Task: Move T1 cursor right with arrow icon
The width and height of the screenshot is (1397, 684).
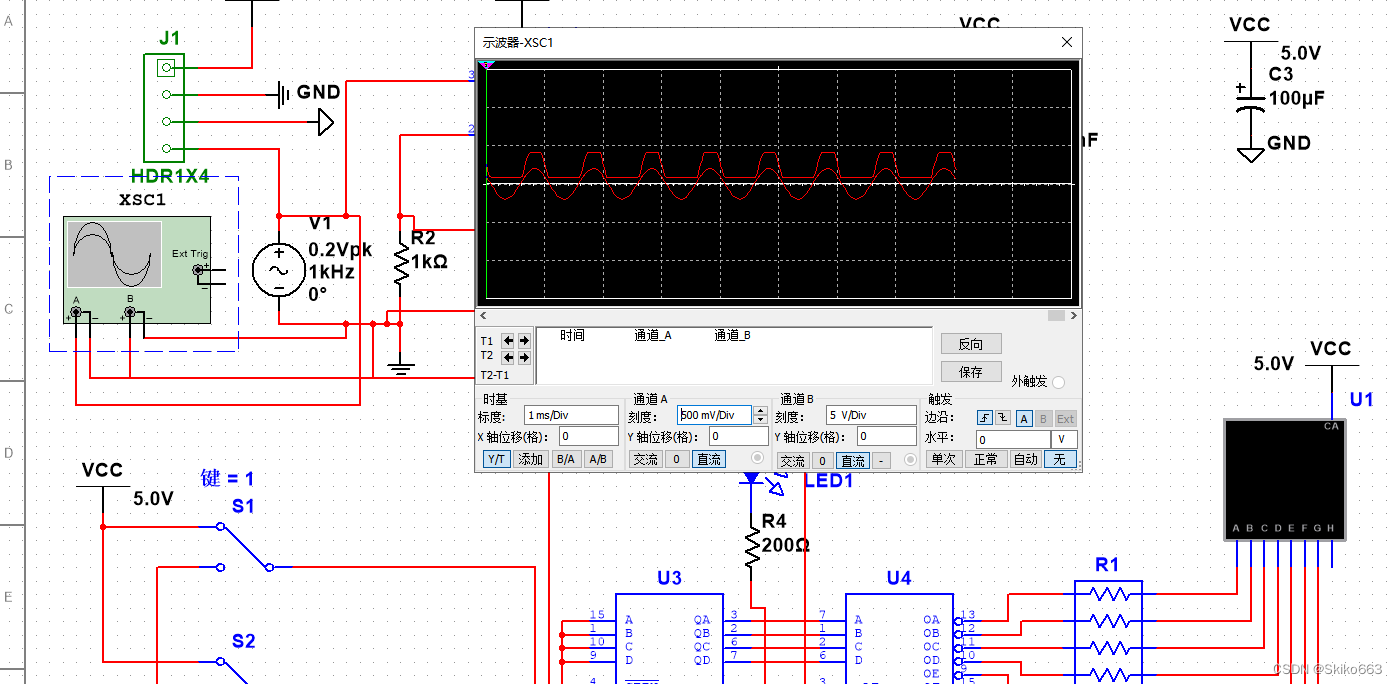Action: (x=522, y=341)
